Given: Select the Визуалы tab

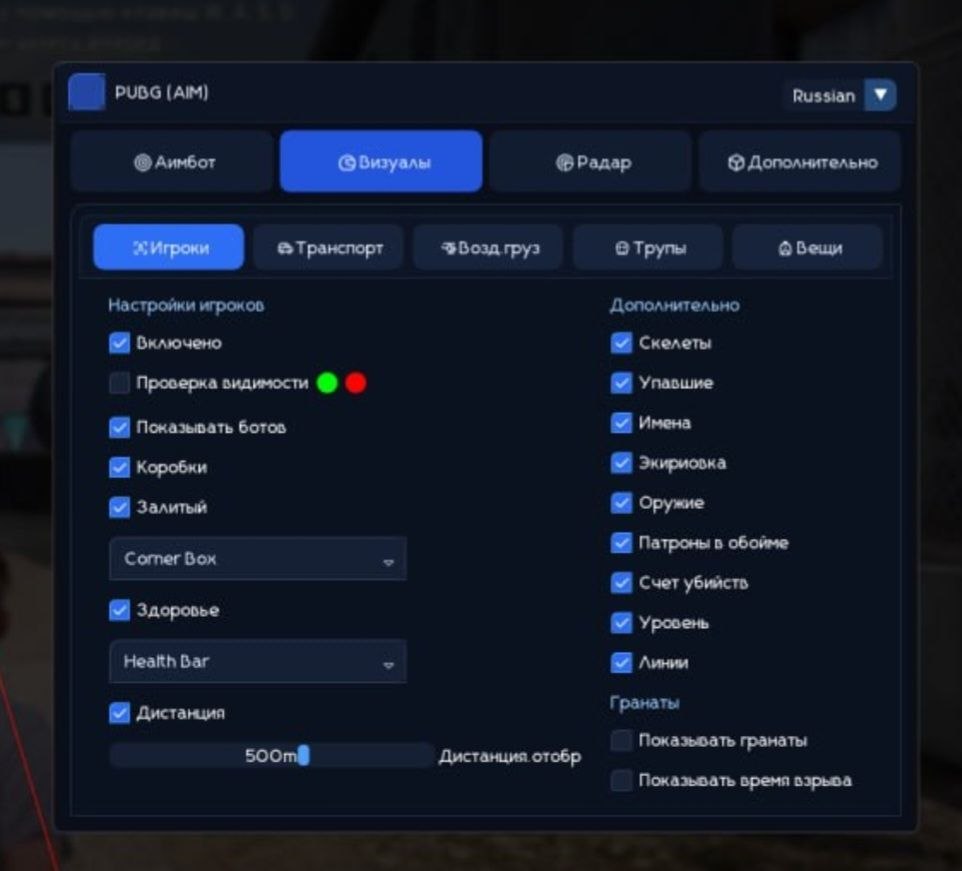Looking at the screenshot, I should click(381, 162).
